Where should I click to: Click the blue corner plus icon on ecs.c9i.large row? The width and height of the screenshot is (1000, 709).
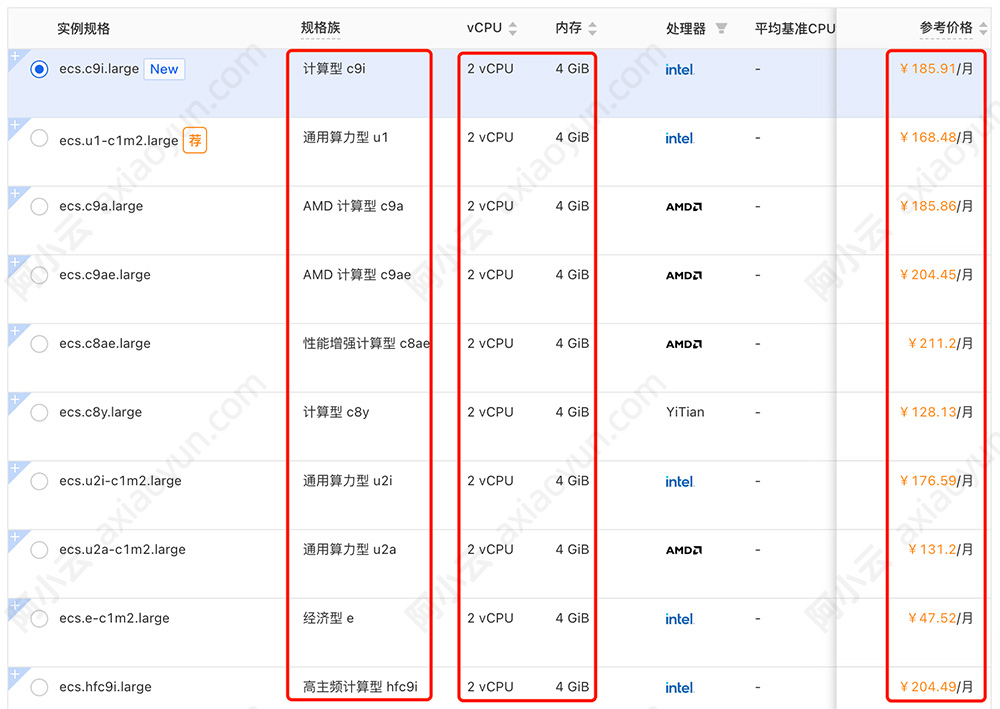point(13,57)
